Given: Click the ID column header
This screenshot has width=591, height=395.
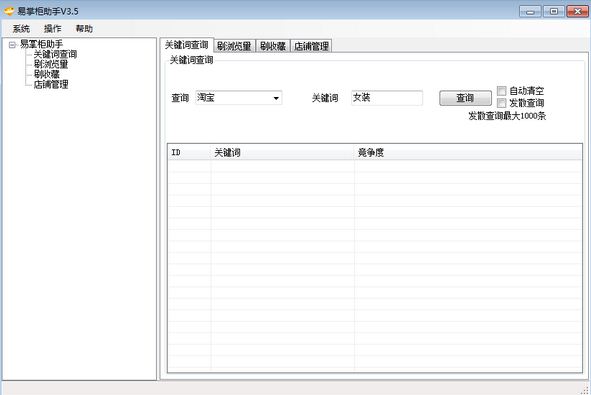Looking at the screenshot, I should coord(189,153).
